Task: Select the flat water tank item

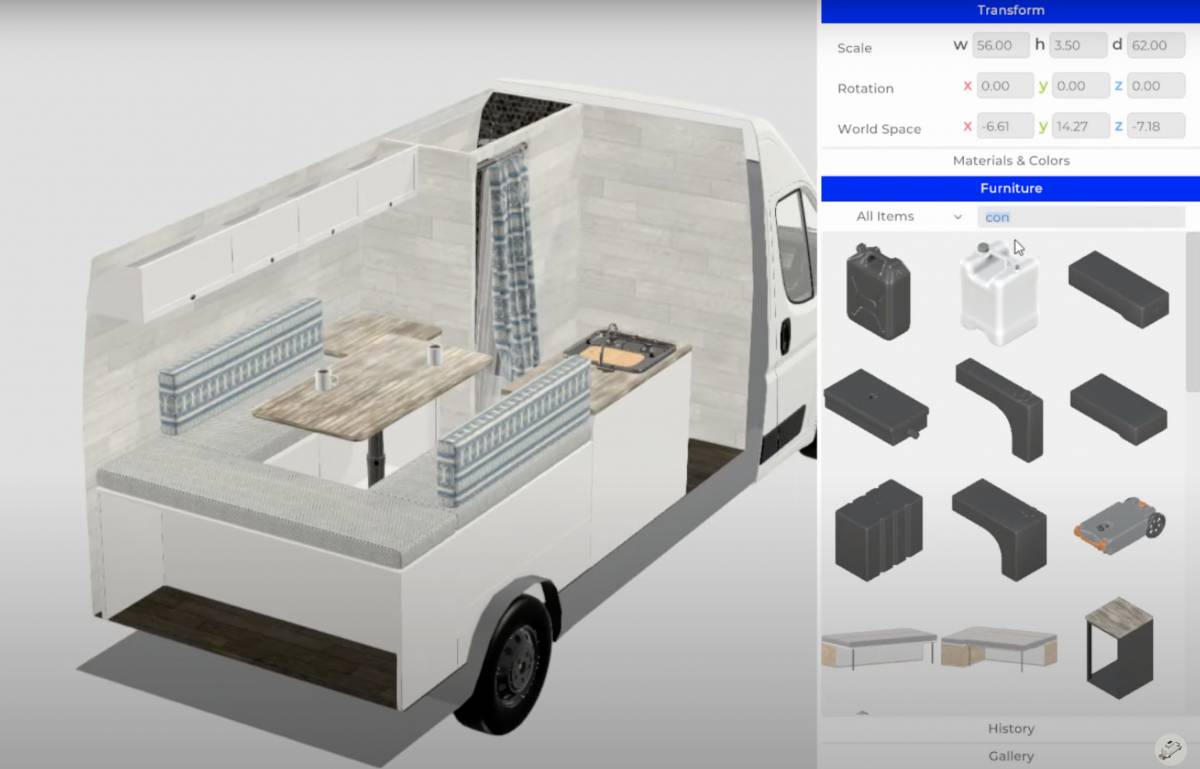Action: tap(878, 407)
